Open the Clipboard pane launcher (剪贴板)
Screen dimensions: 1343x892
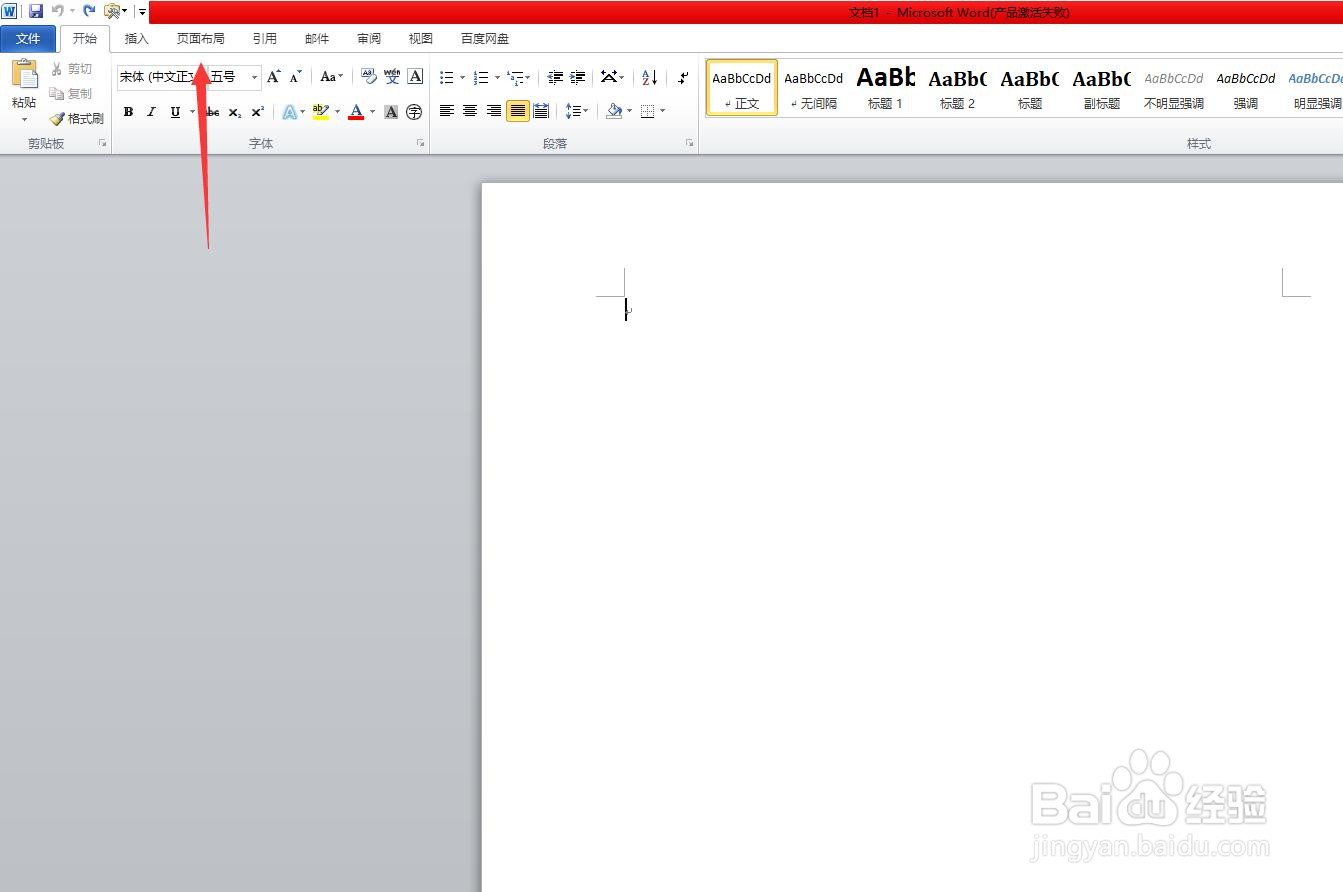click(102, 144)
